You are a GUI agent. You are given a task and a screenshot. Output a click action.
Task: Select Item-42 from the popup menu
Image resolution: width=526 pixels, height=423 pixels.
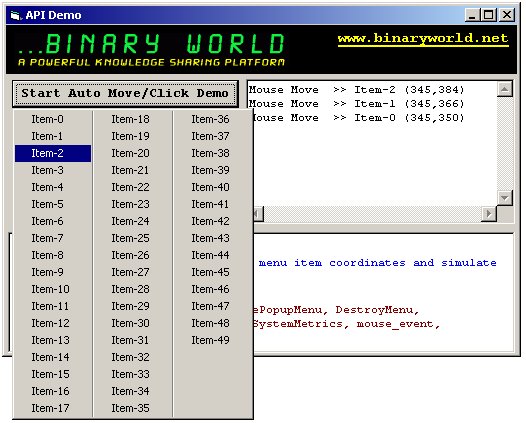[213, 221]
